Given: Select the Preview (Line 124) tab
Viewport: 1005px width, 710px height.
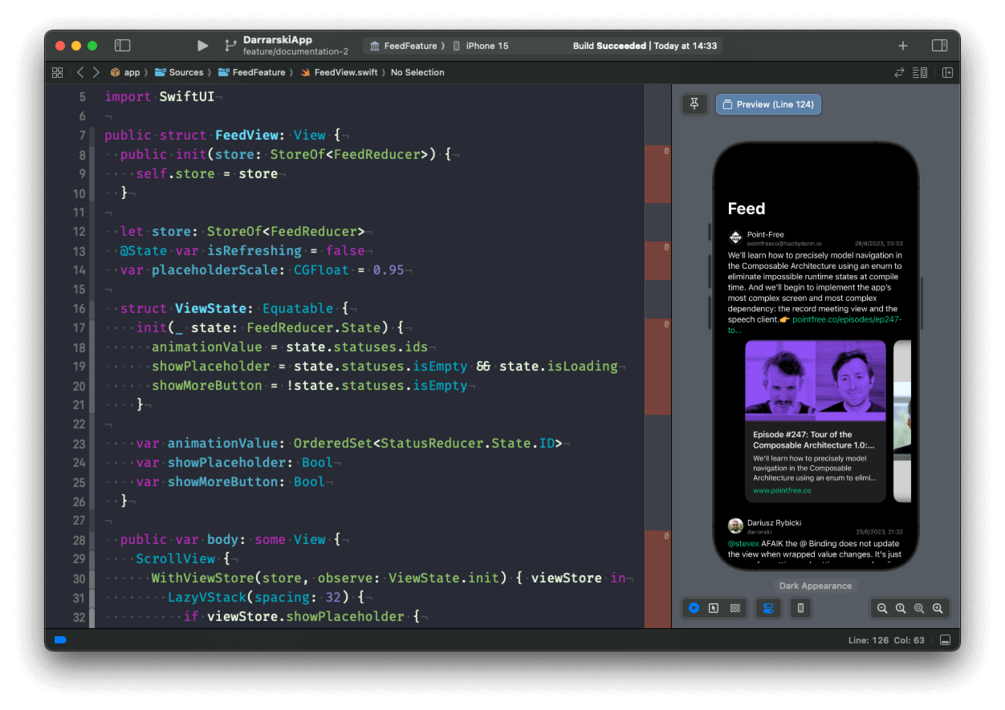Looking at the screenshot, I should pos(768,104).
